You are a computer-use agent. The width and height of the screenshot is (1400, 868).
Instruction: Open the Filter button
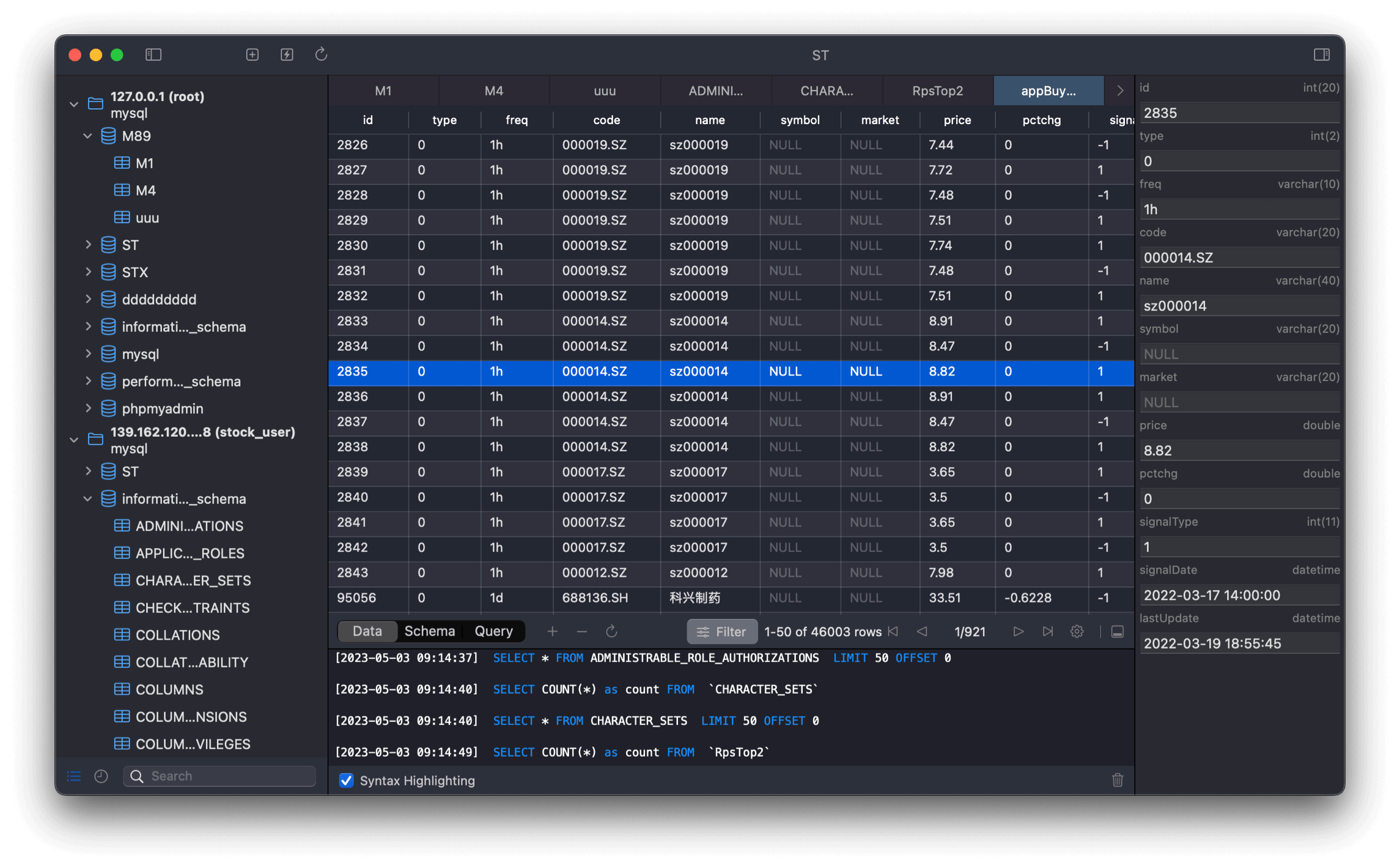(721, 631)
